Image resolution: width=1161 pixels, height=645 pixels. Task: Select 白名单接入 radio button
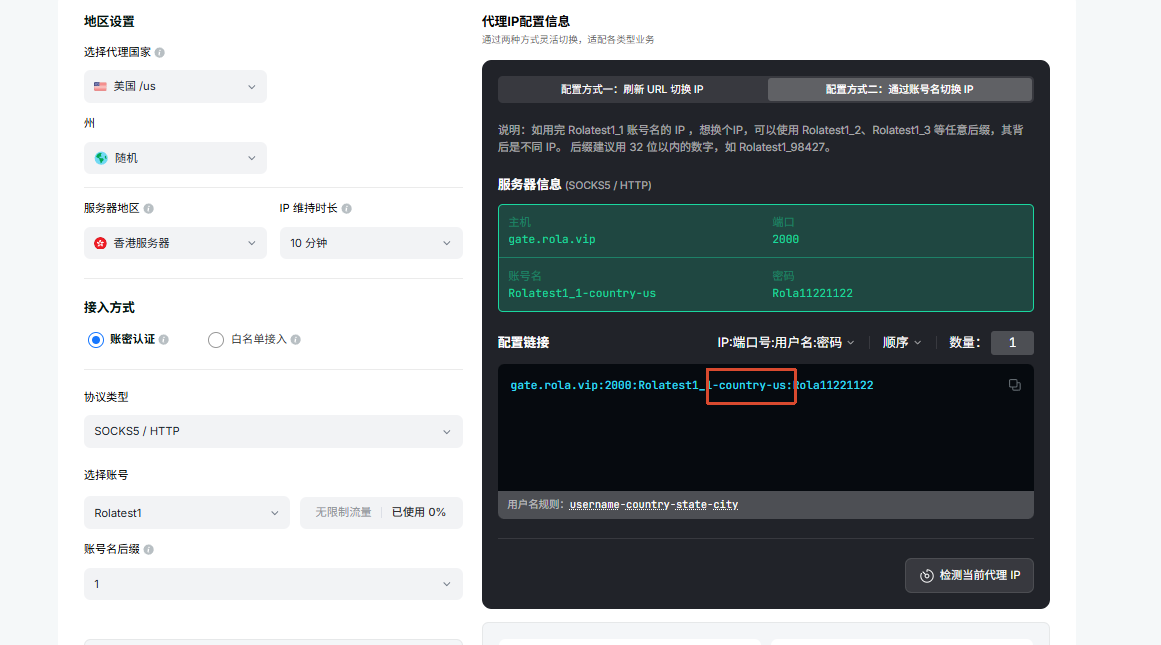(215, 340)
